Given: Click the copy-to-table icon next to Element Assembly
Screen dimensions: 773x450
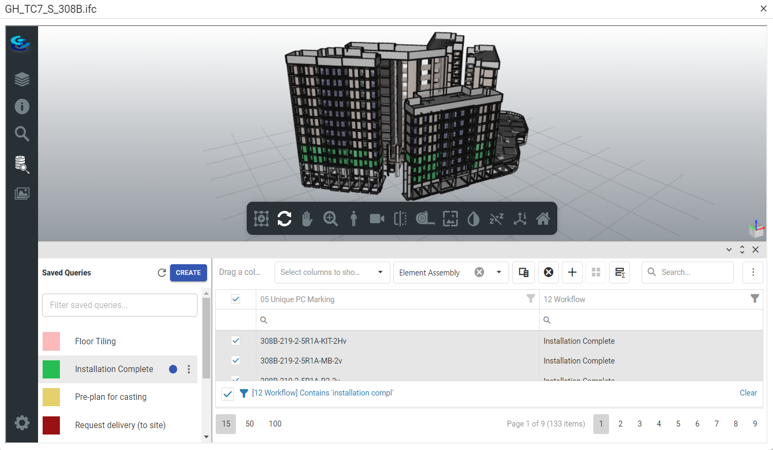Looking at the screenshot, I should click(x=524, y=272).
